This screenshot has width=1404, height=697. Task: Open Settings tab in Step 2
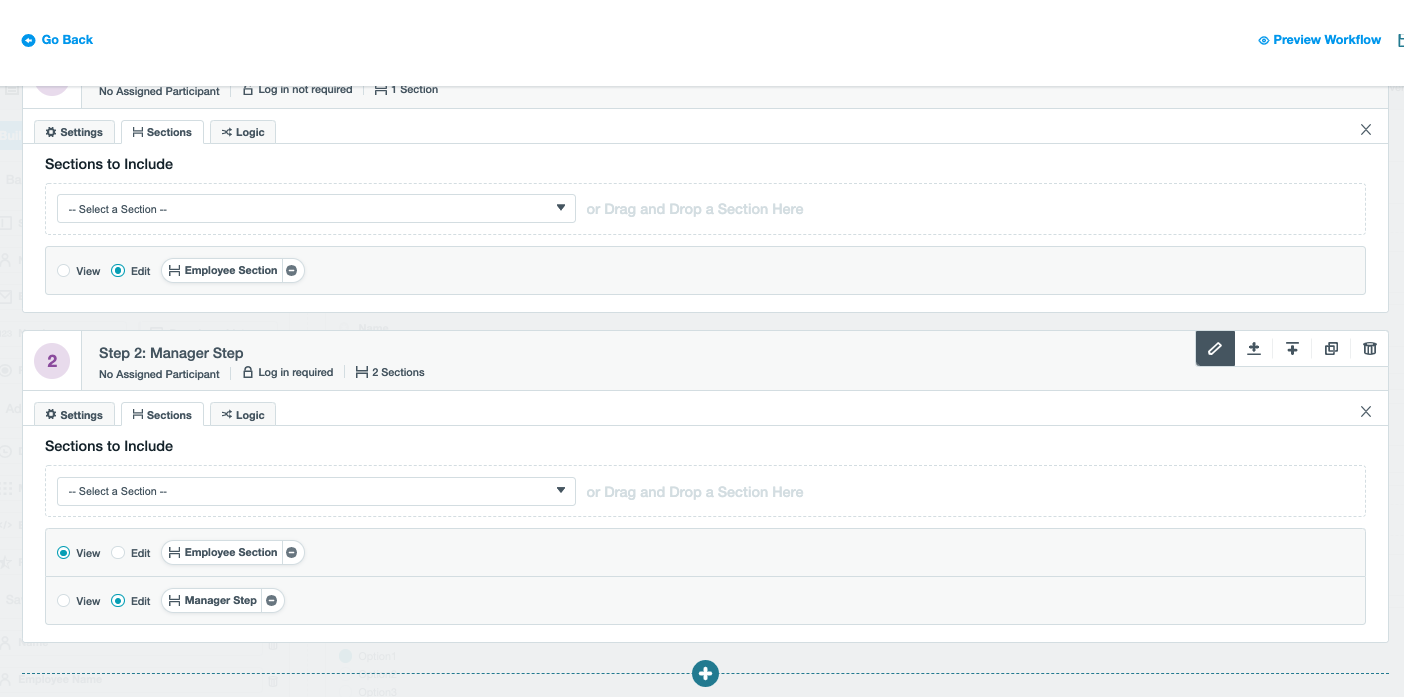coord(74,415)
